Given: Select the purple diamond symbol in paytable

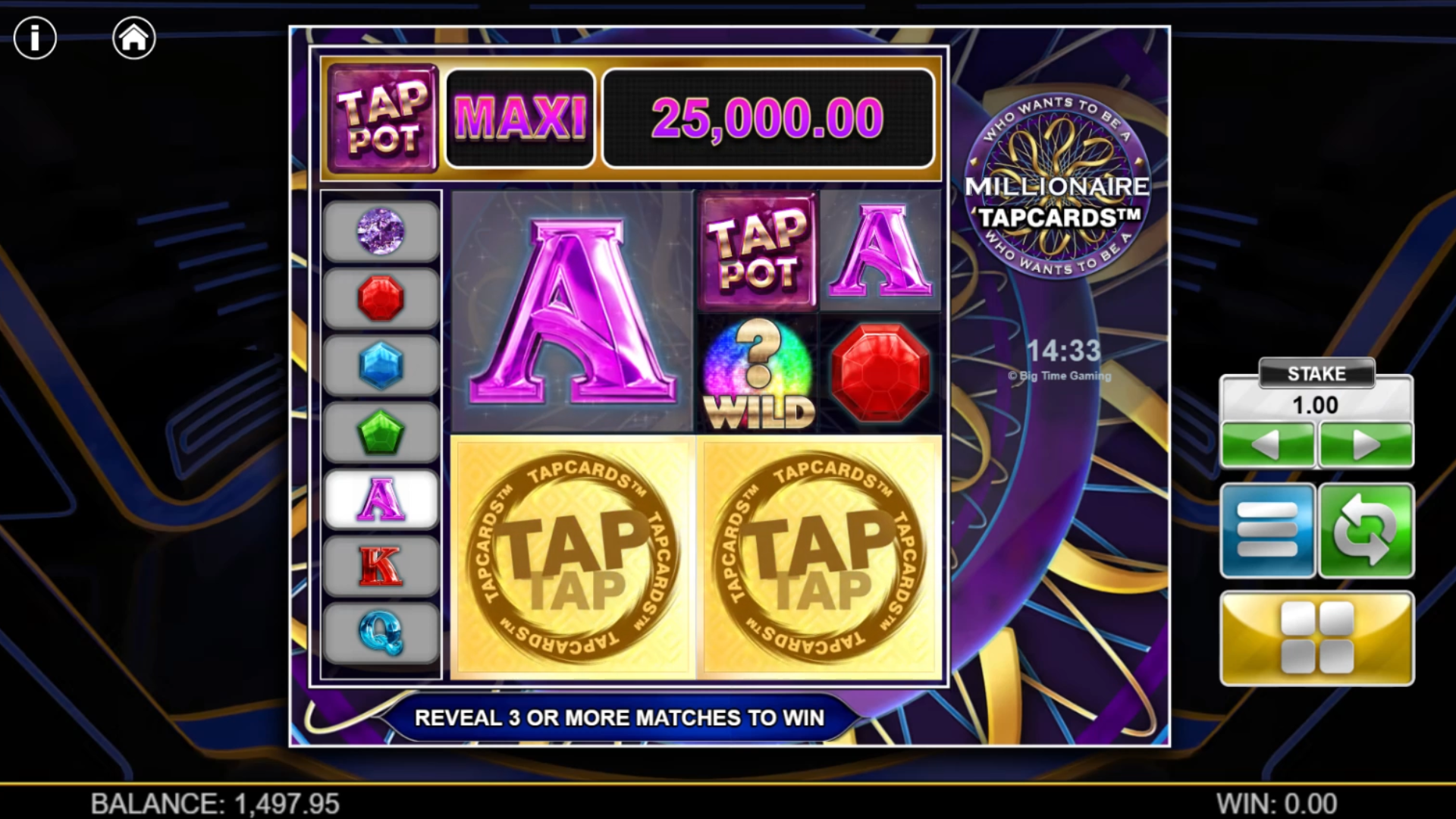Looking at the screenshot, I should [x=381, y=231].
